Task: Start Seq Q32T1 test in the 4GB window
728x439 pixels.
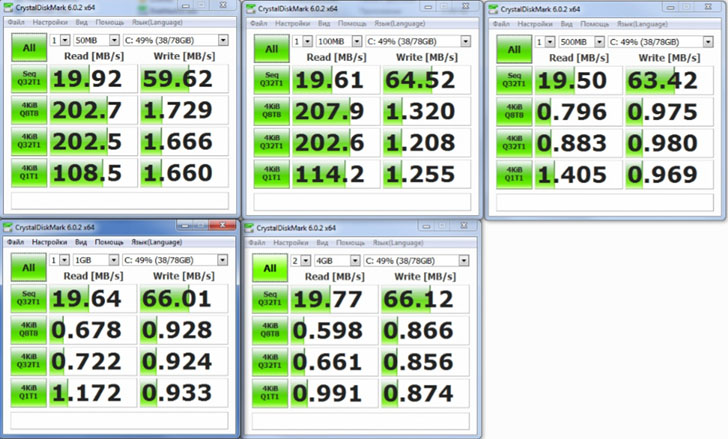Action: 270,299
